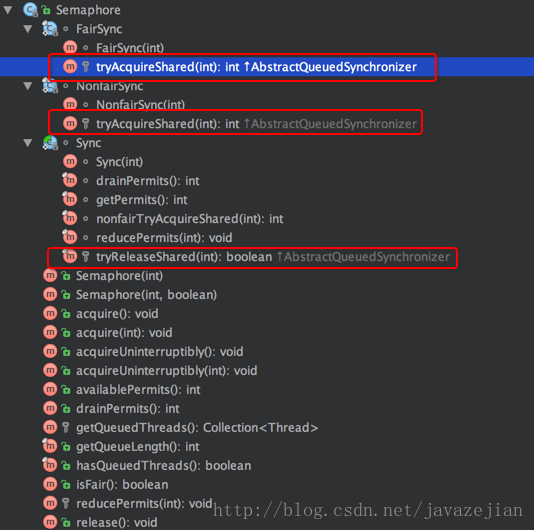Select getPermits(): int row
534x530 pixels.
pos(141,200)
